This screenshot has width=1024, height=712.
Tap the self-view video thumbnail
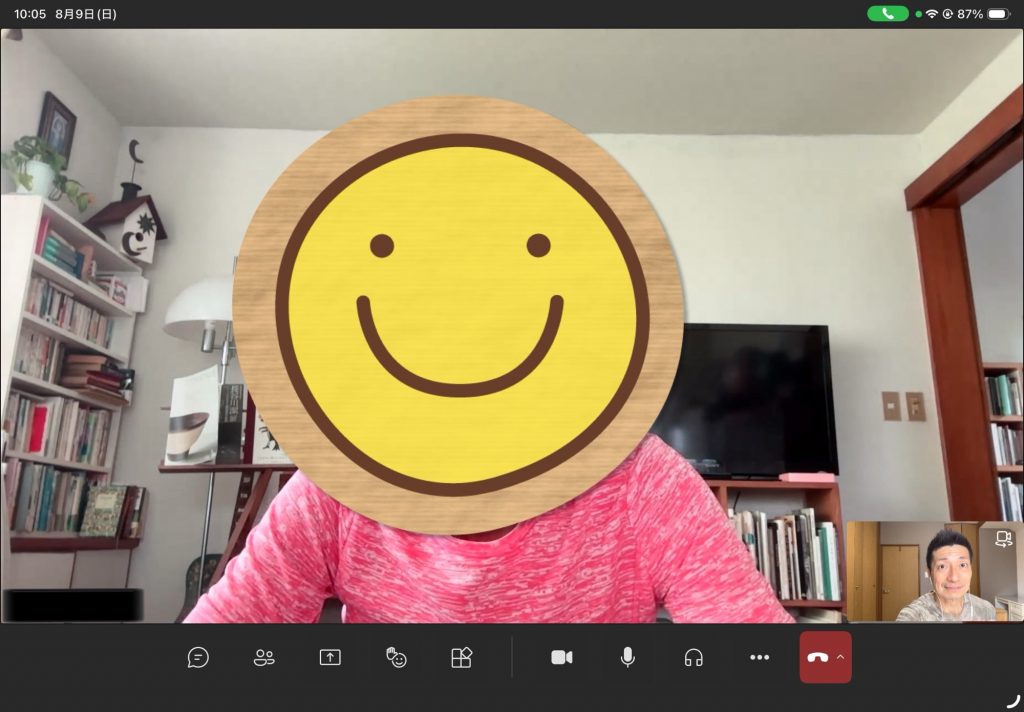(935, 571)
